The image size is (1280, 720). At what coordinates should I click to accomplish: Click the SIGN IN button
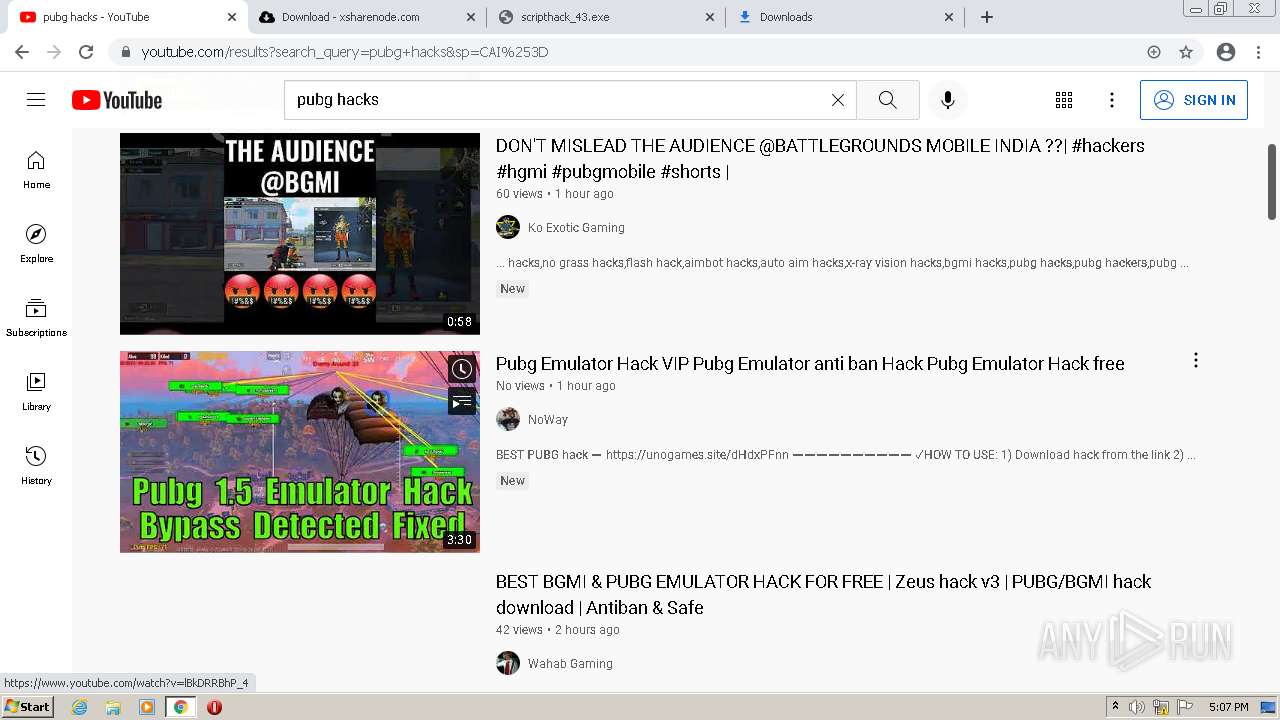coord(1194,100)
